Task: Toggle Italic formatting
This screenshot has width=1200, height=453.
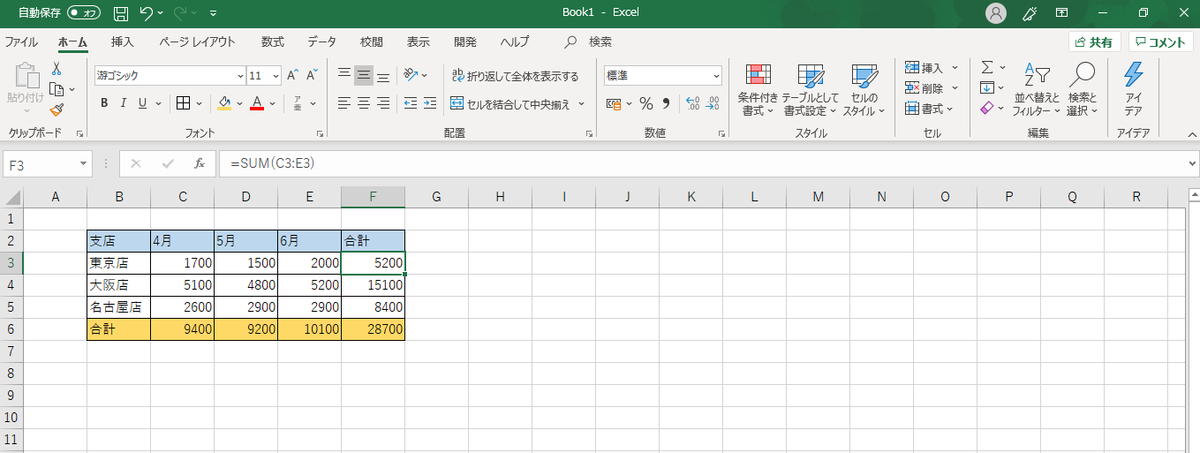Action: pyautogui.click(x=123, y=103)
